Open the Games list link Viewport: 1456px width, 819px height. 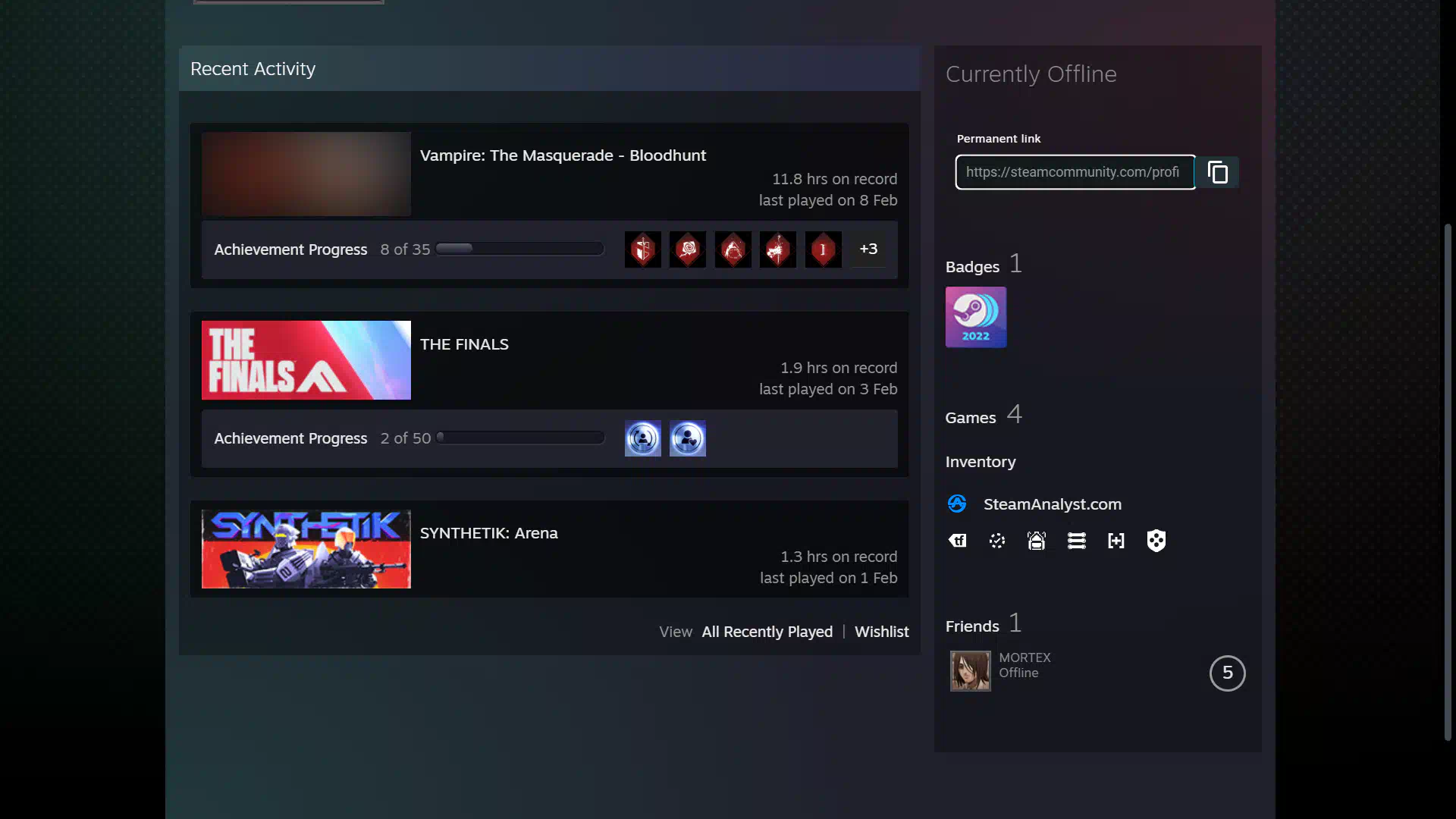[x=970, y=418]
